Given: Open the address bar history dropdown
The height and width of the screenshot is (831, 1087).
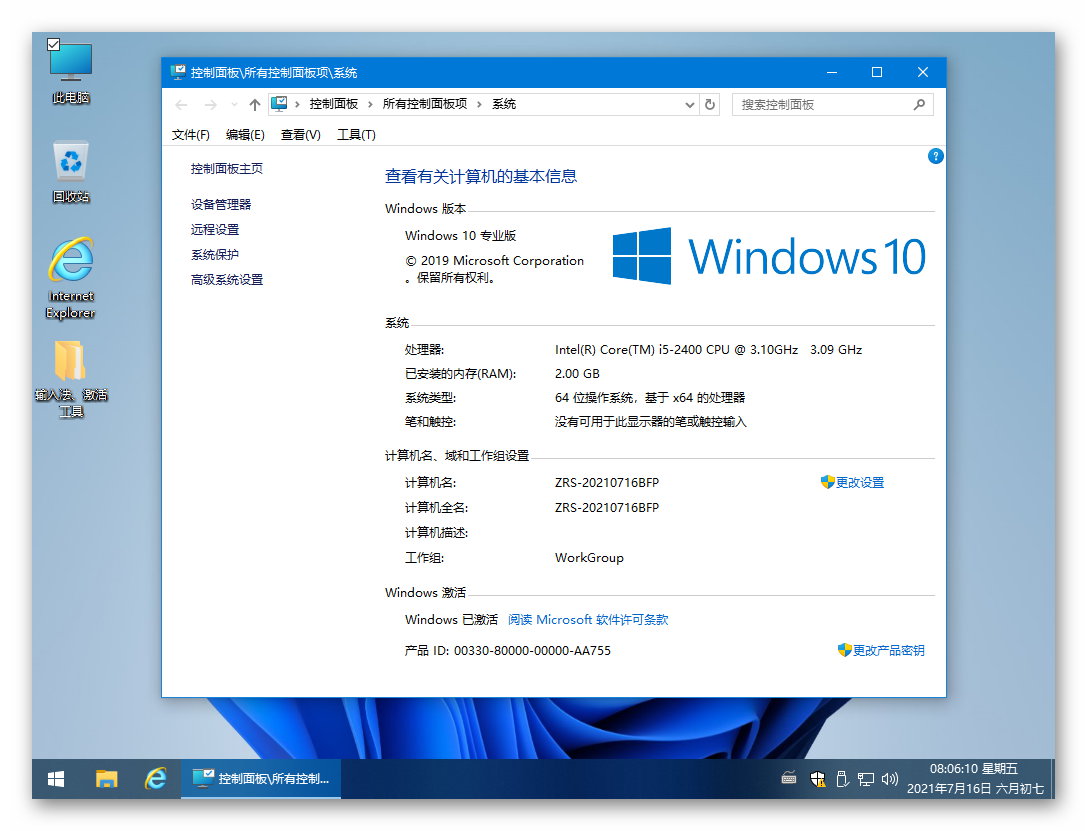Looking at the screenshot, I should pos(690,105).
